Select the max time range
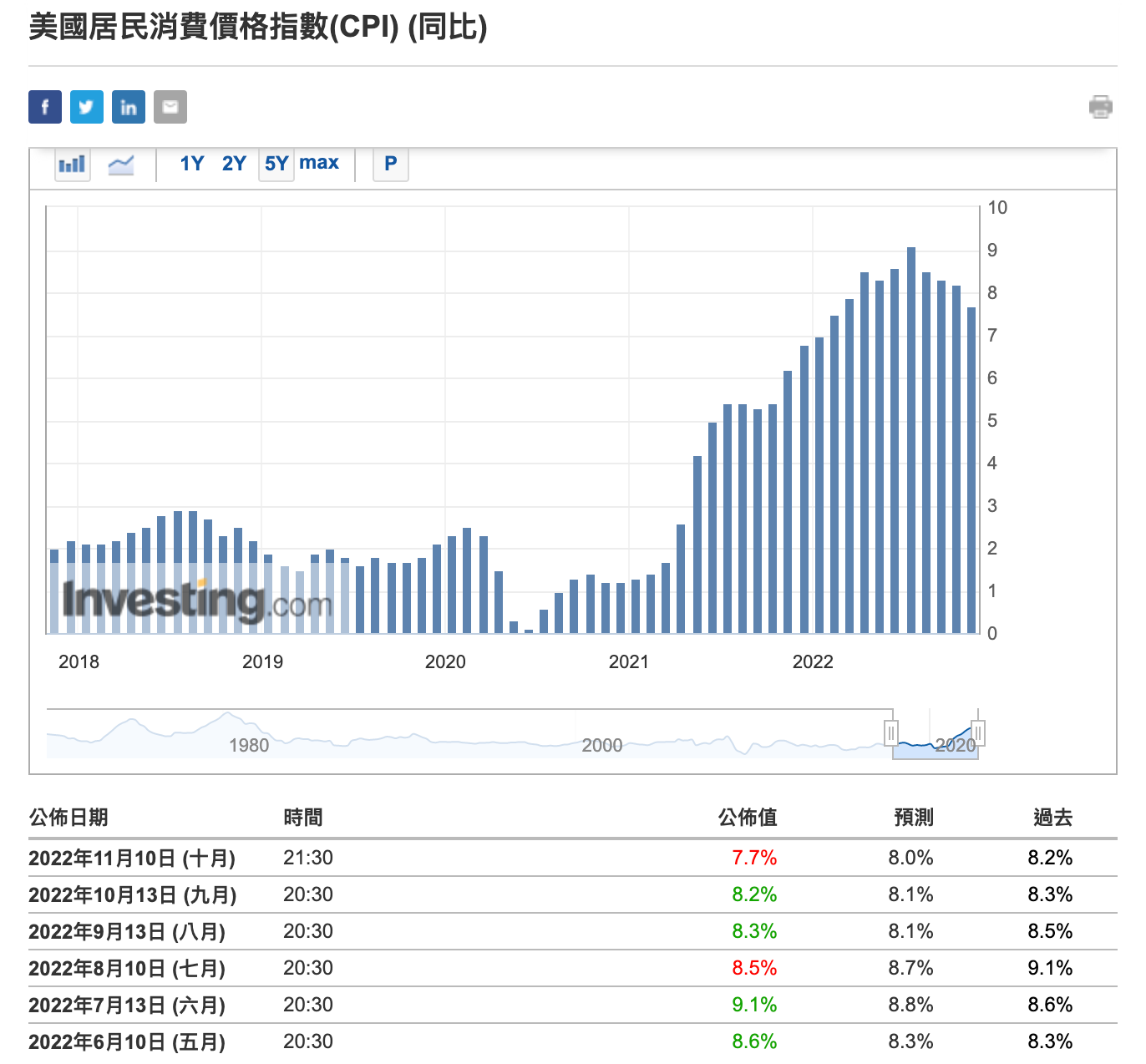This screenshot has height=1064, width=1146. pos(319,162)
